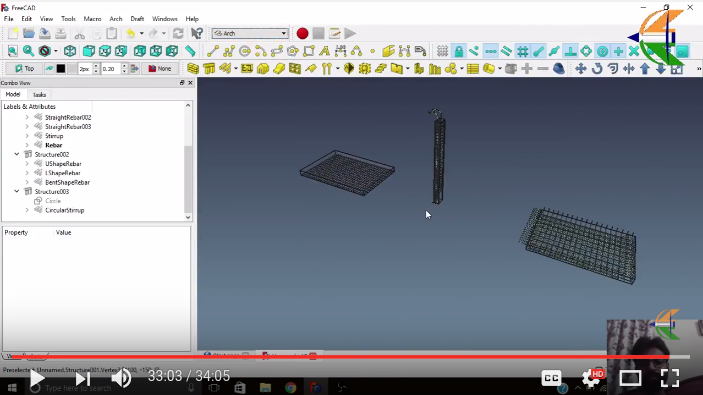Expand the CircularStirrup tree item
This screenshot has width=703, height=395.
pos(27,210)
